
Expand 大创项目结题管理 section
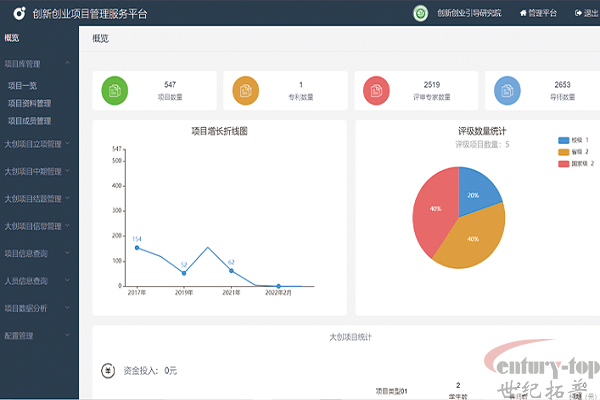pyautogui.click(x=37, y=199)
